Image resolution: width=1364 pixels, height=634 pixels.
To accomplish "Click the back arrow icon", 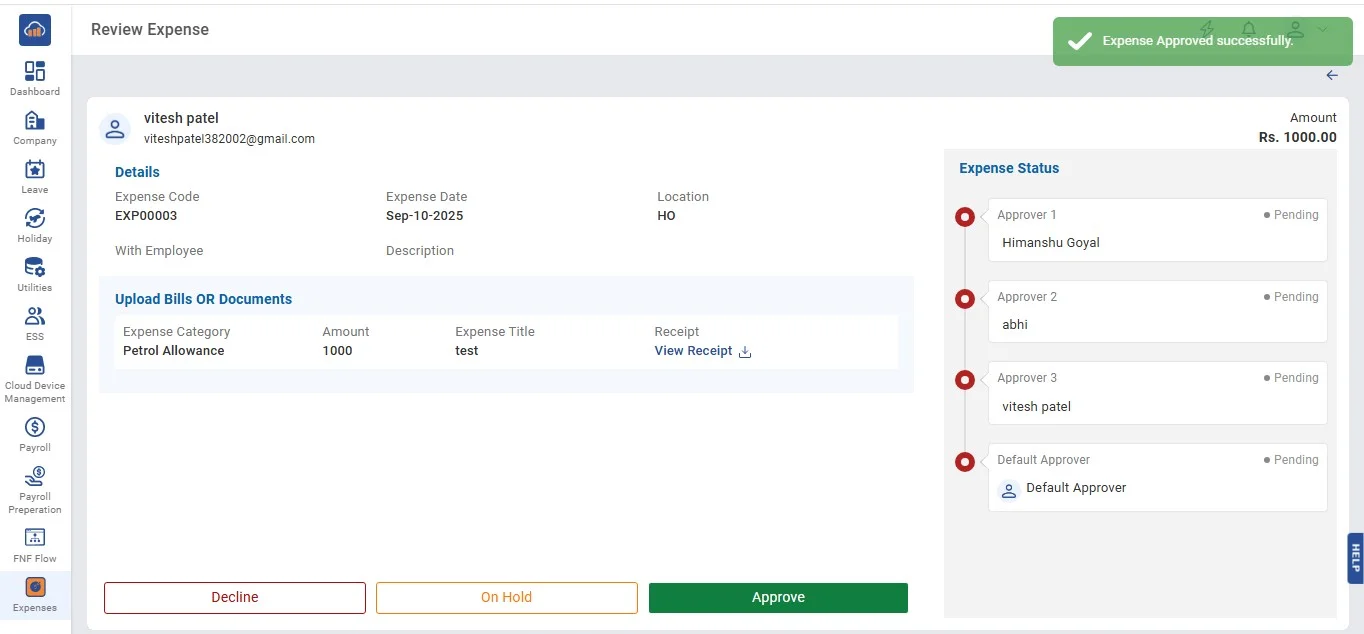I will [x=1332, y=75].
